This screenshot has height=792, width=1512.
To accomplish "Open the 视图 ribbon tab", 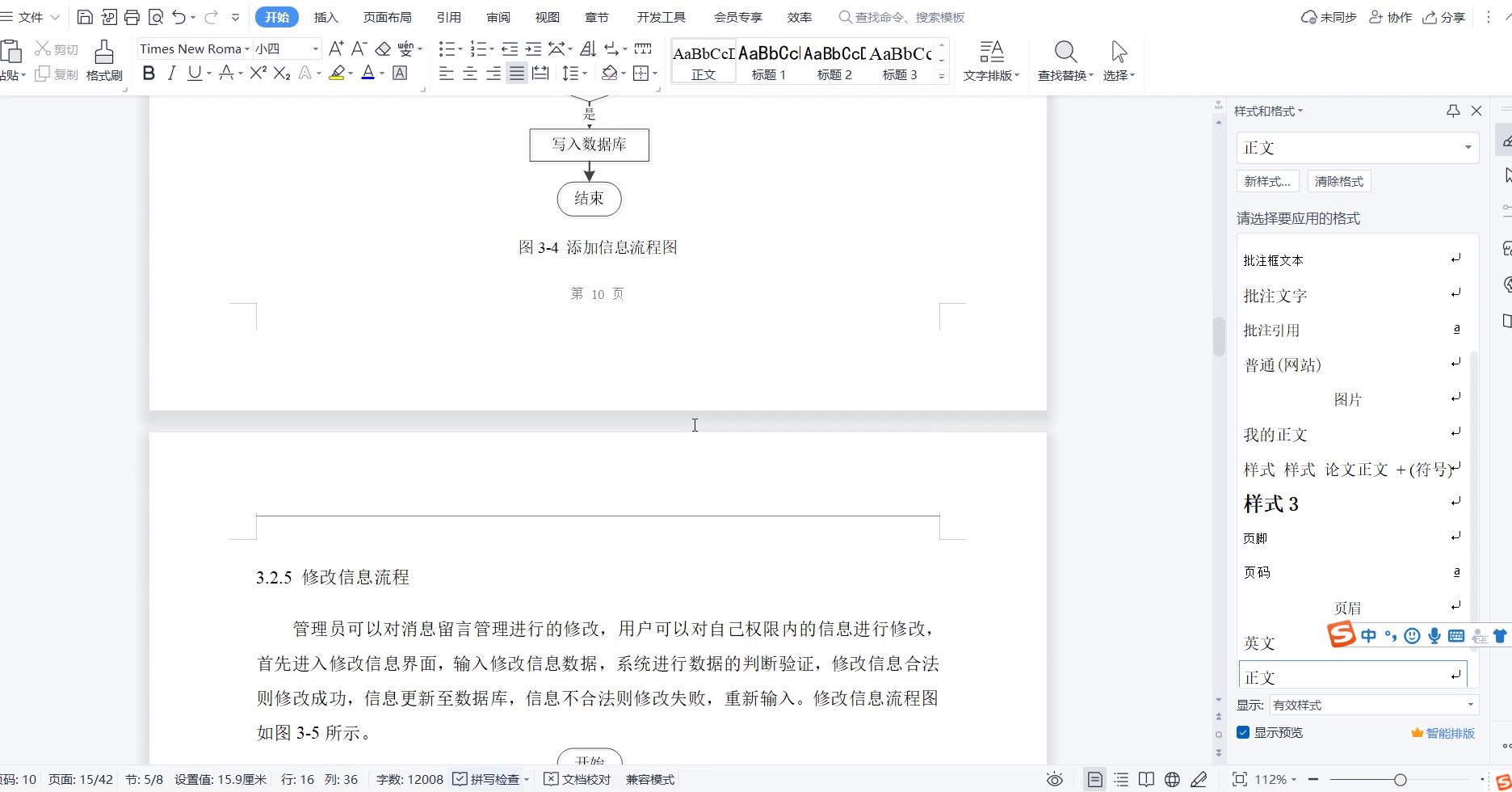I will pyautogui.click(x=548, y=17).
